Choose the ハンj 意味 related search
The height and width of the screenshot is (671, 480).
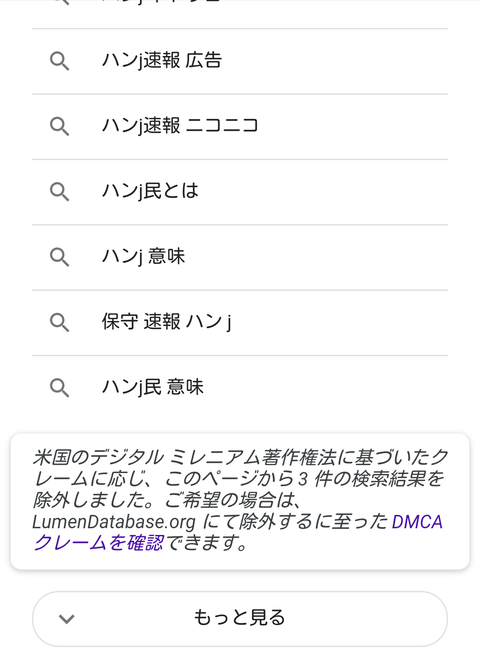(143, 256)
